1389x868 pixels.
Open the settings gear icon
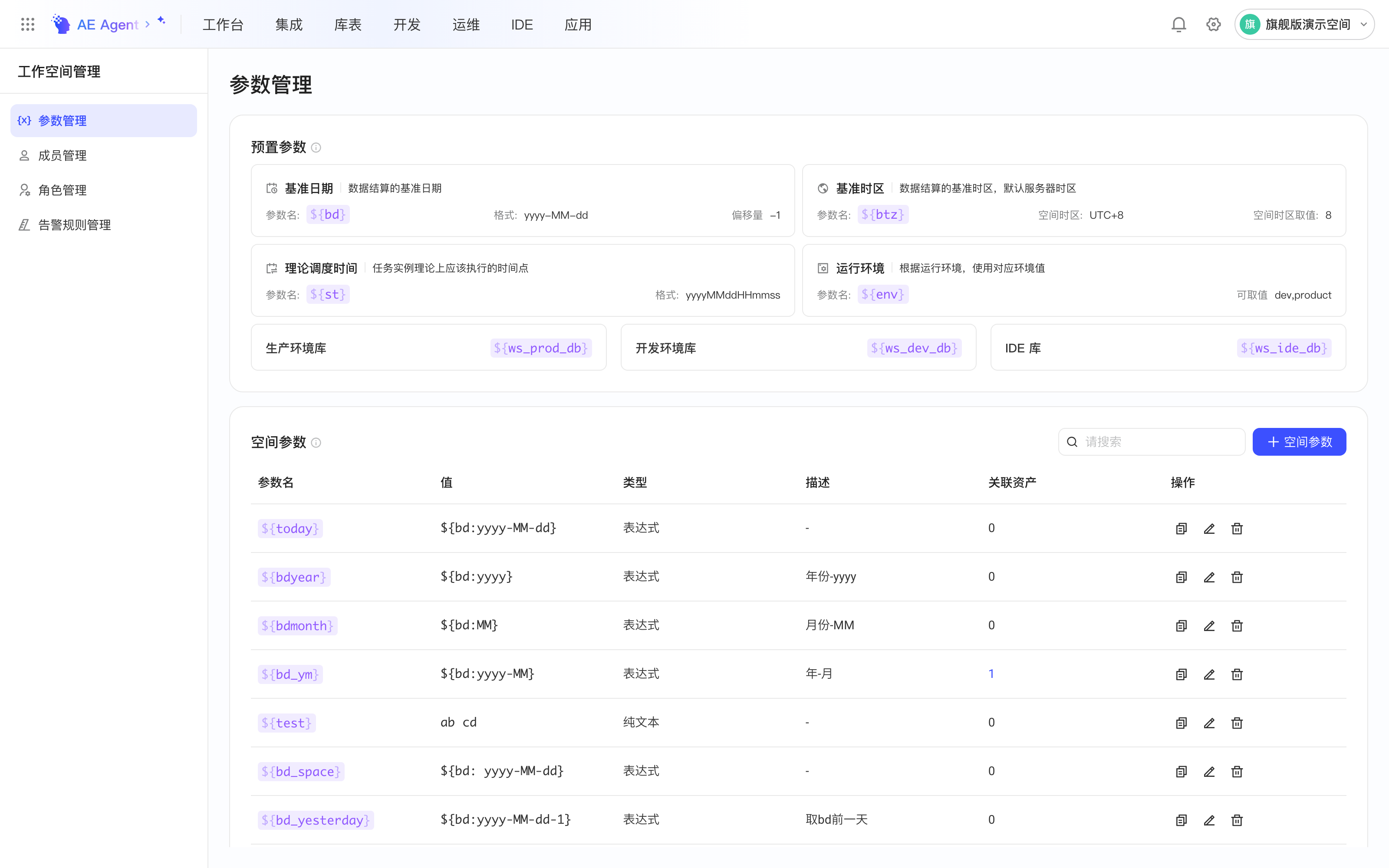1213,24
